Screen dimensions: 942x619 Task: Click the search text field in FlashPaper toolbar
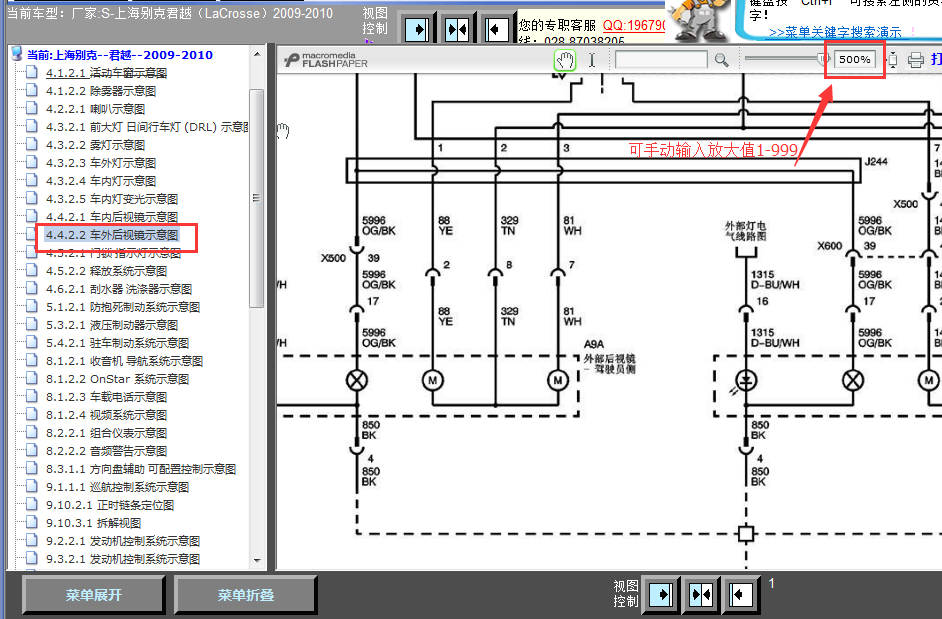pos(661,59)
